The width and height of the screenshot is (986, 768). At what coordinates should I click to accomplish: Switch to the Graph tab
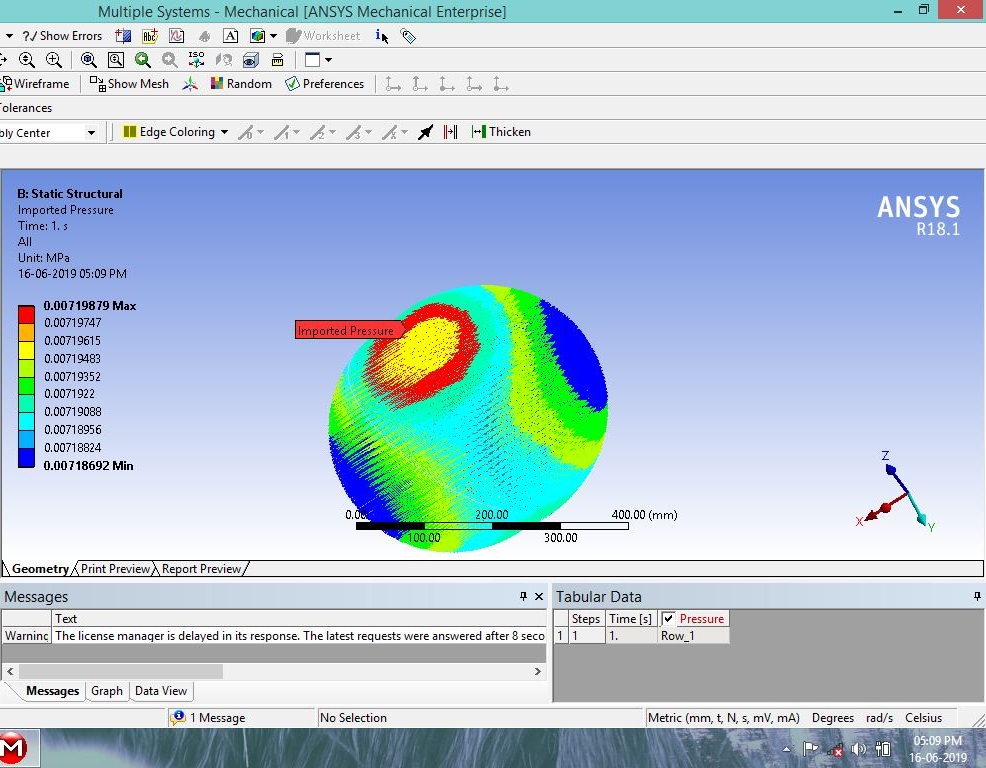click(107, 691)
